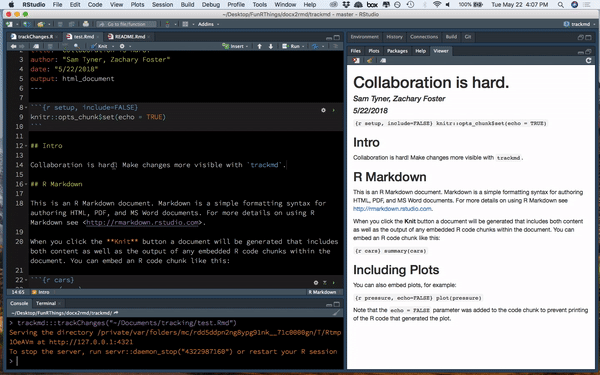Open the Packages tab

click(x=397, y=51)
